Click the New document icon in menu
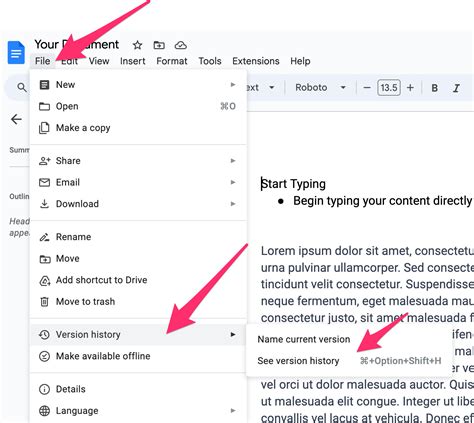Screen dimensions: 474x423 (x=44, y=85)
